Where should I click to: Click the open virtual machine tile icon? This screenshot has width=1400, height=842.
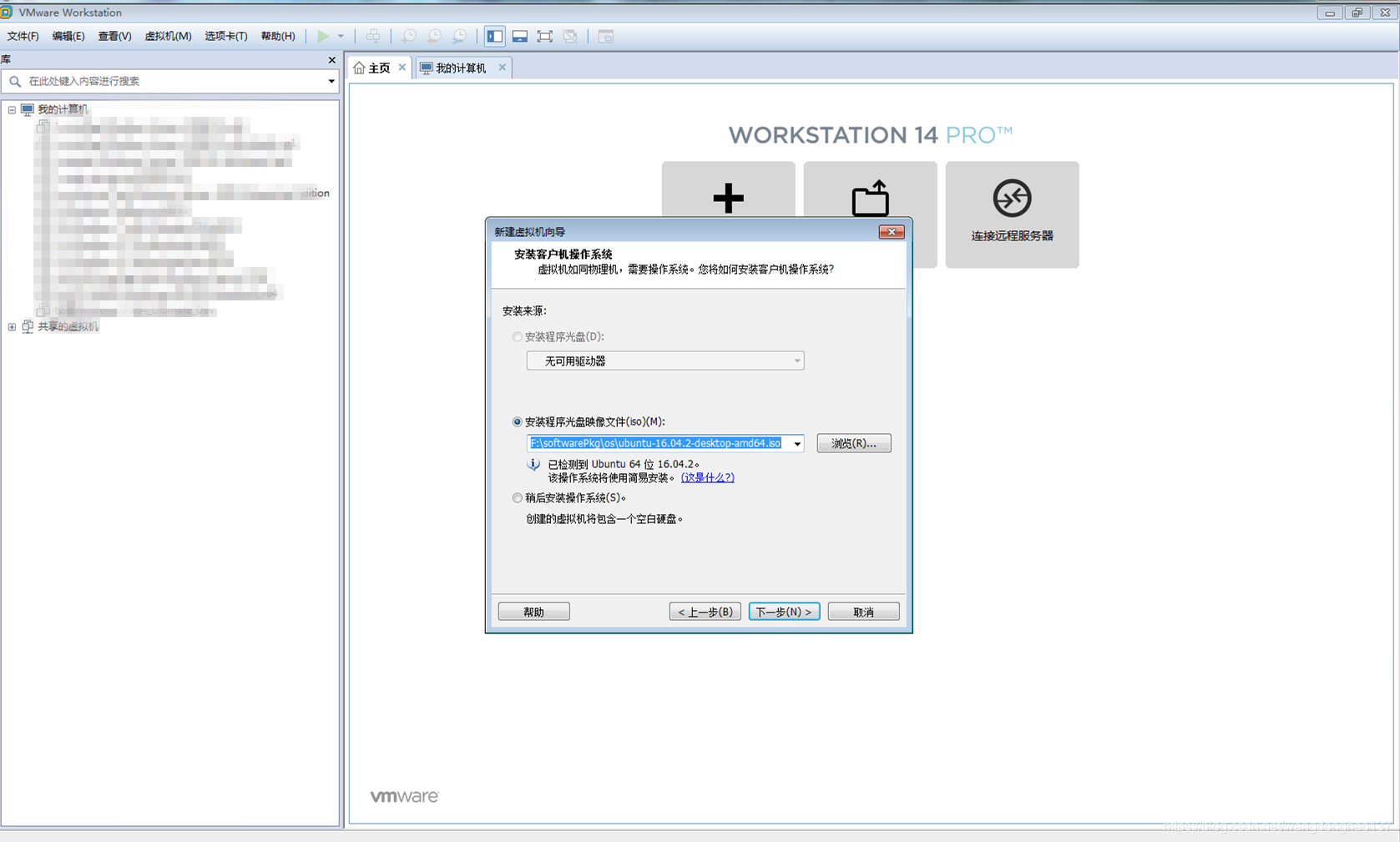[870, 198]
